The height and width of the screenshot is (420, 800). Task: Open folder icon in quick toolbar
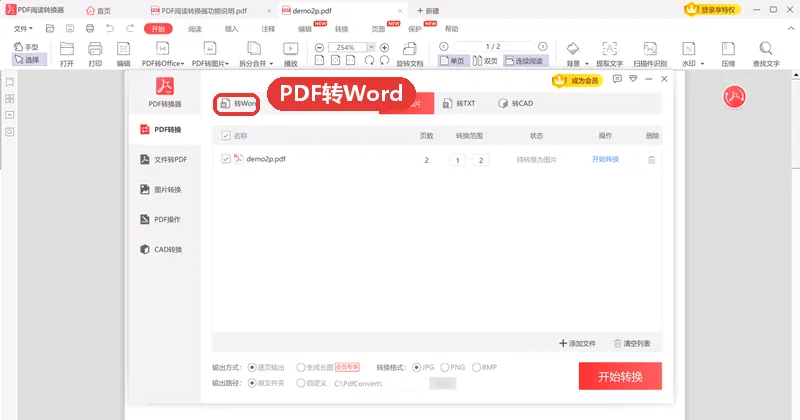click(x=50, y=29)
